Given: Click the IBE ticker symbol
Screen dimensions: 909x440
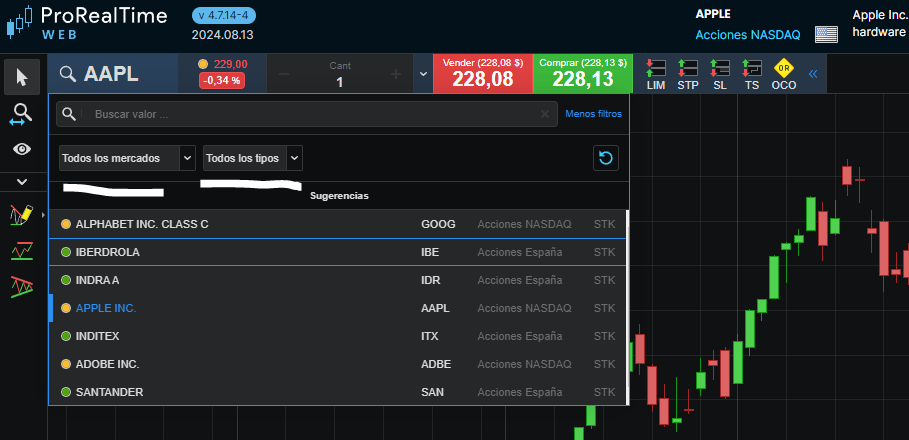Looking at the screenshot, I should coord(430,252).
